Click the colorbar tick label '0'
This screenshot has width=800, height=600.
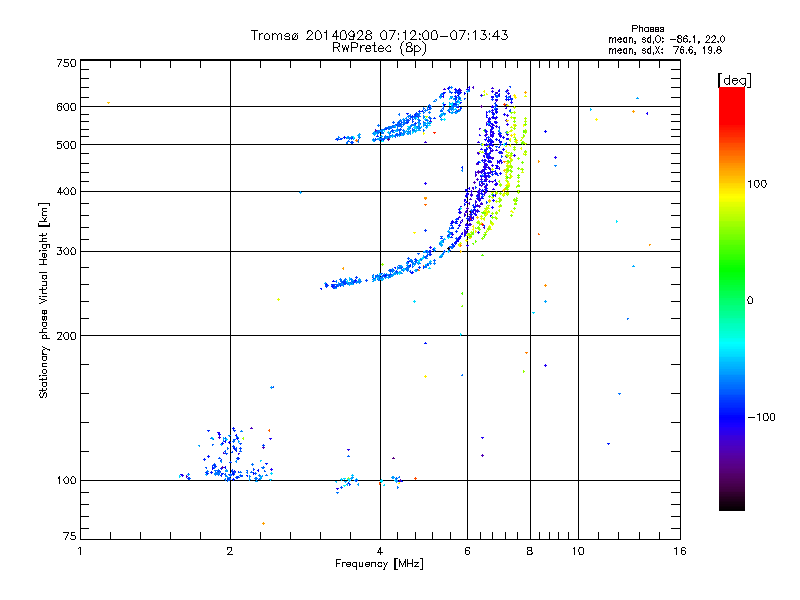tap(750, 301)
